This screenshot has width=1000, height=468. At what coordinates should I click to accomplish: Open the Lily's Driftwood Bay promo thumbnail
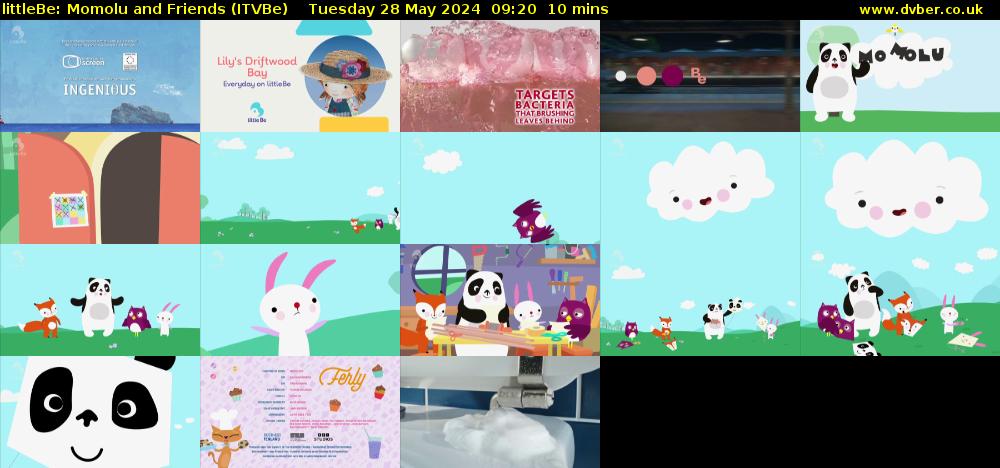[x=300, y=76]
